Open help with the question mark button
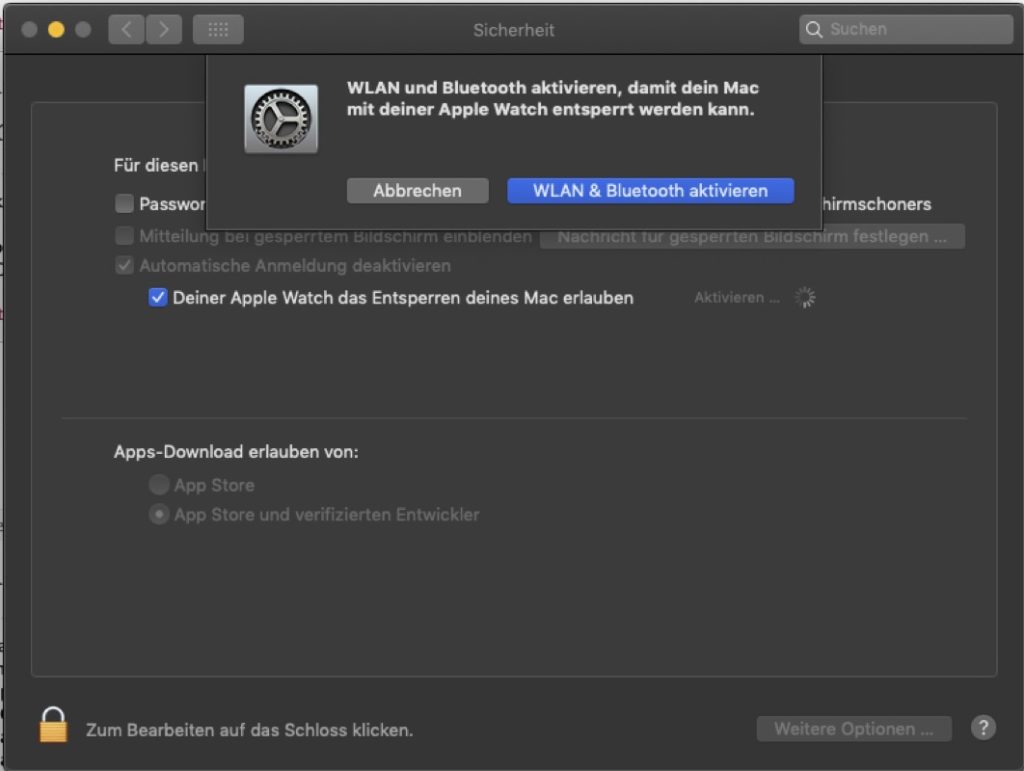 984,728
